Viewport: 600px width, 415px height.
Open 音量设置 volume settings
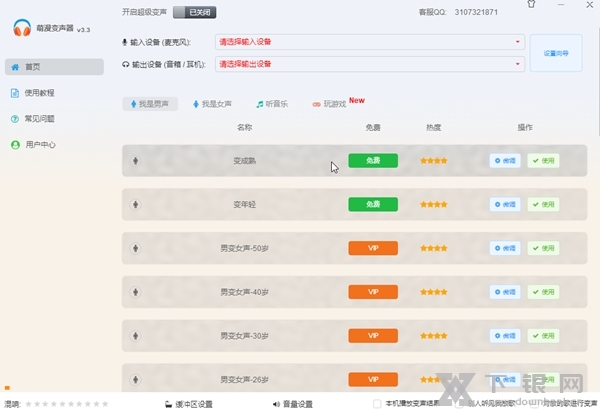293,404
